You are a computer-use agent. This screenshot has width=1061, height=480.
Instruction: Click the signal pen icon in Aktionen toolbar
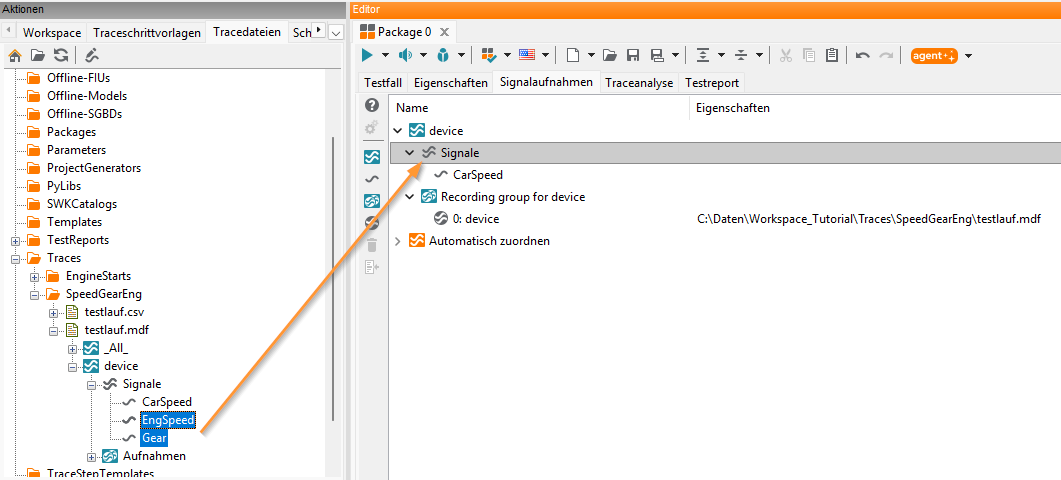(x=93, y=56)
